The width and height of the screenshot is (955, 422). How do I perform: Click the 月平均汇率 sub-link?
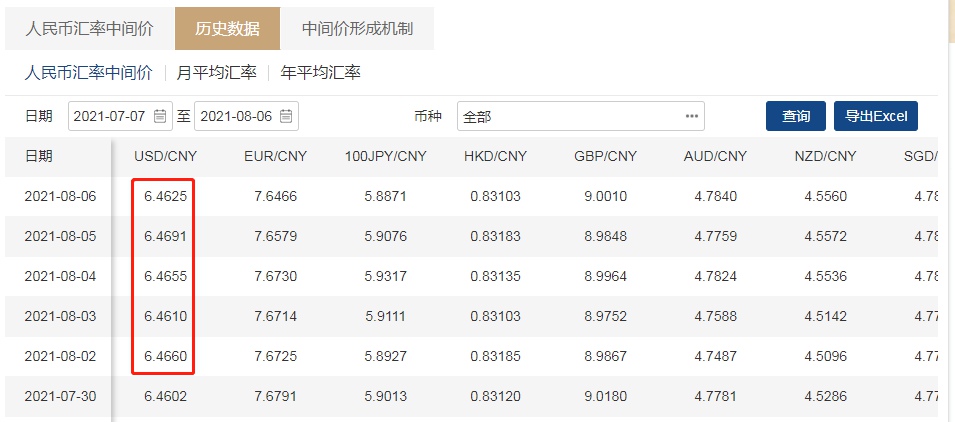click(x=216, y=72)
